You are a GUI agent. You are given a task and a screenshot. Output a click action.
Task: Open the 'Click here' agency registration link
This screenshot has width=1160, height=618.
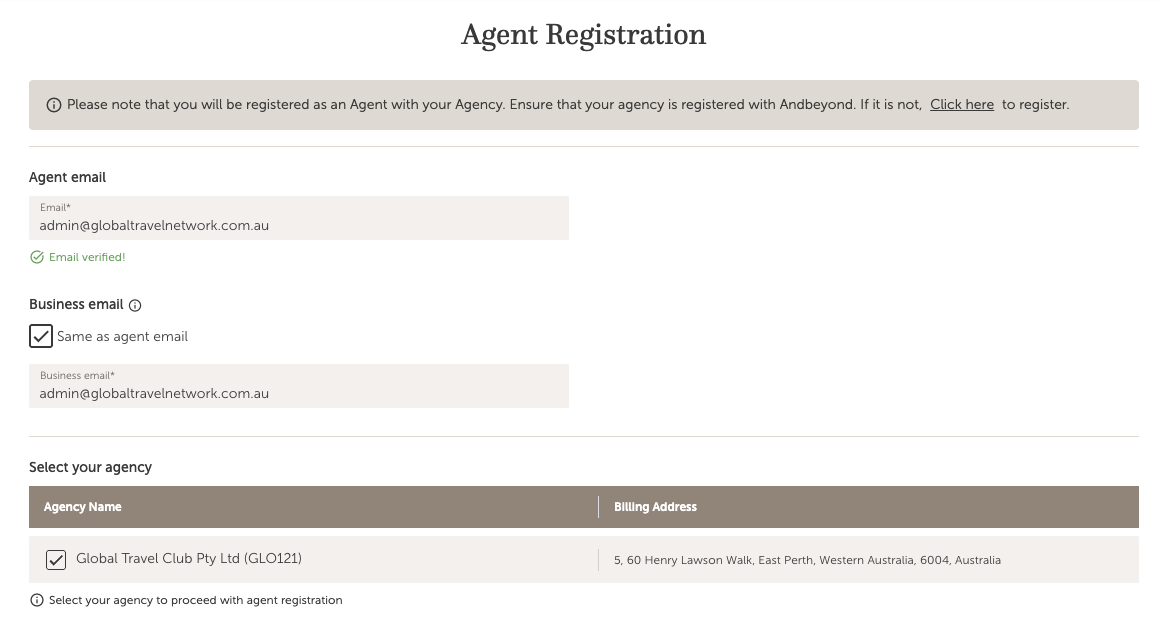(961, 104)
